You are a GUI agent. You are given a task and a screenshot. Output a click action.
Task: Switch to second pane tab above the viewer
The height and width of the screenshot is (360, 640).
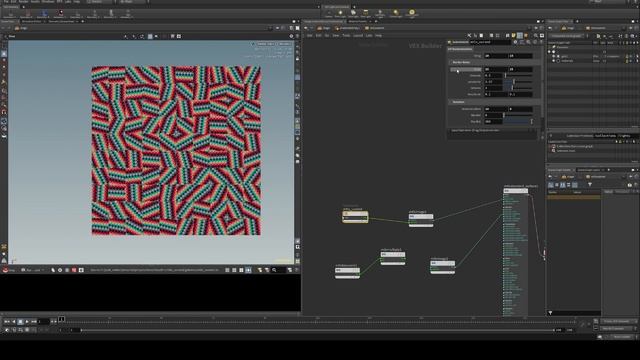(x=32, y=21)
